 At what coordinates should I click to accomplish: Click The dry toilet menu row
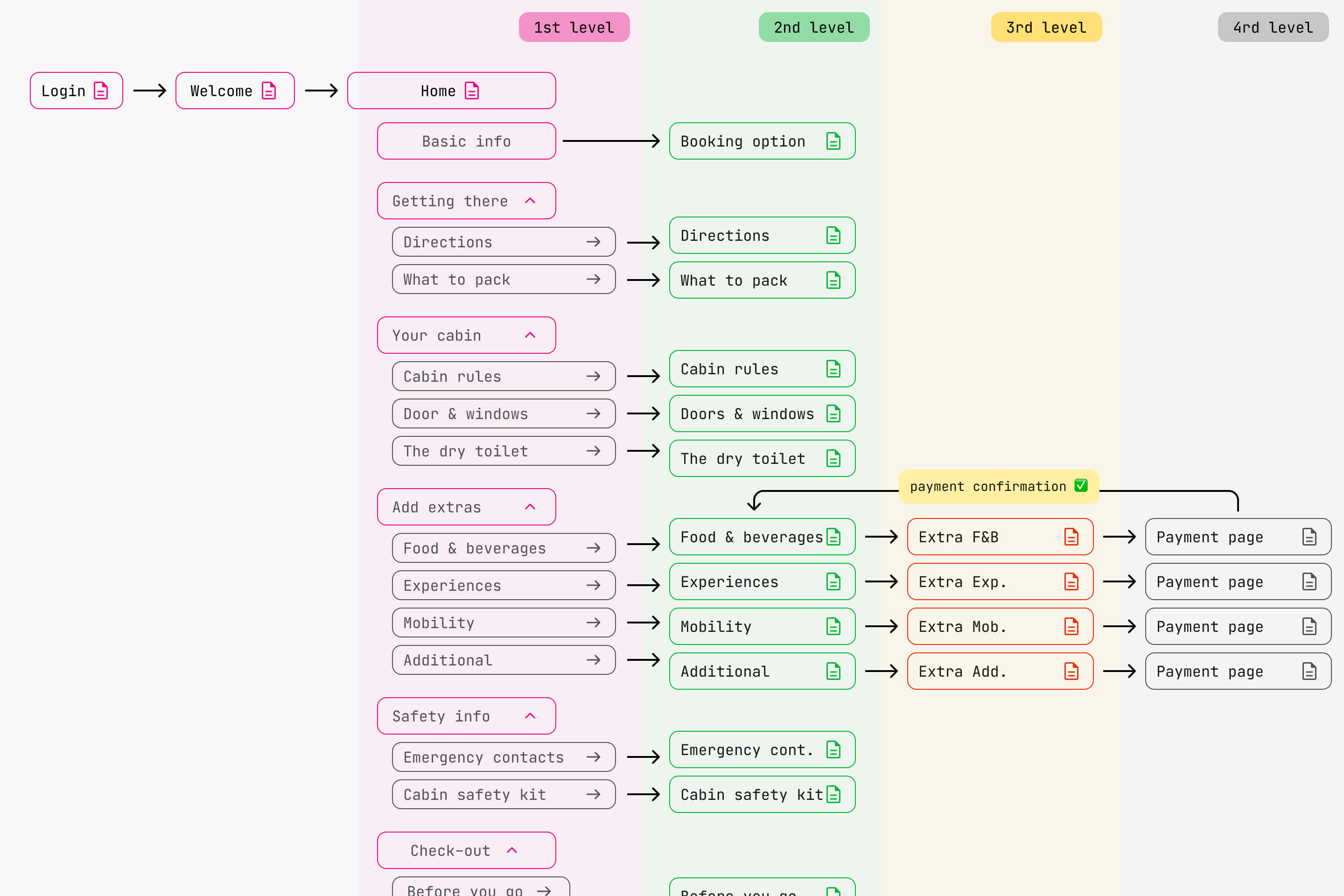click(504, 451)
